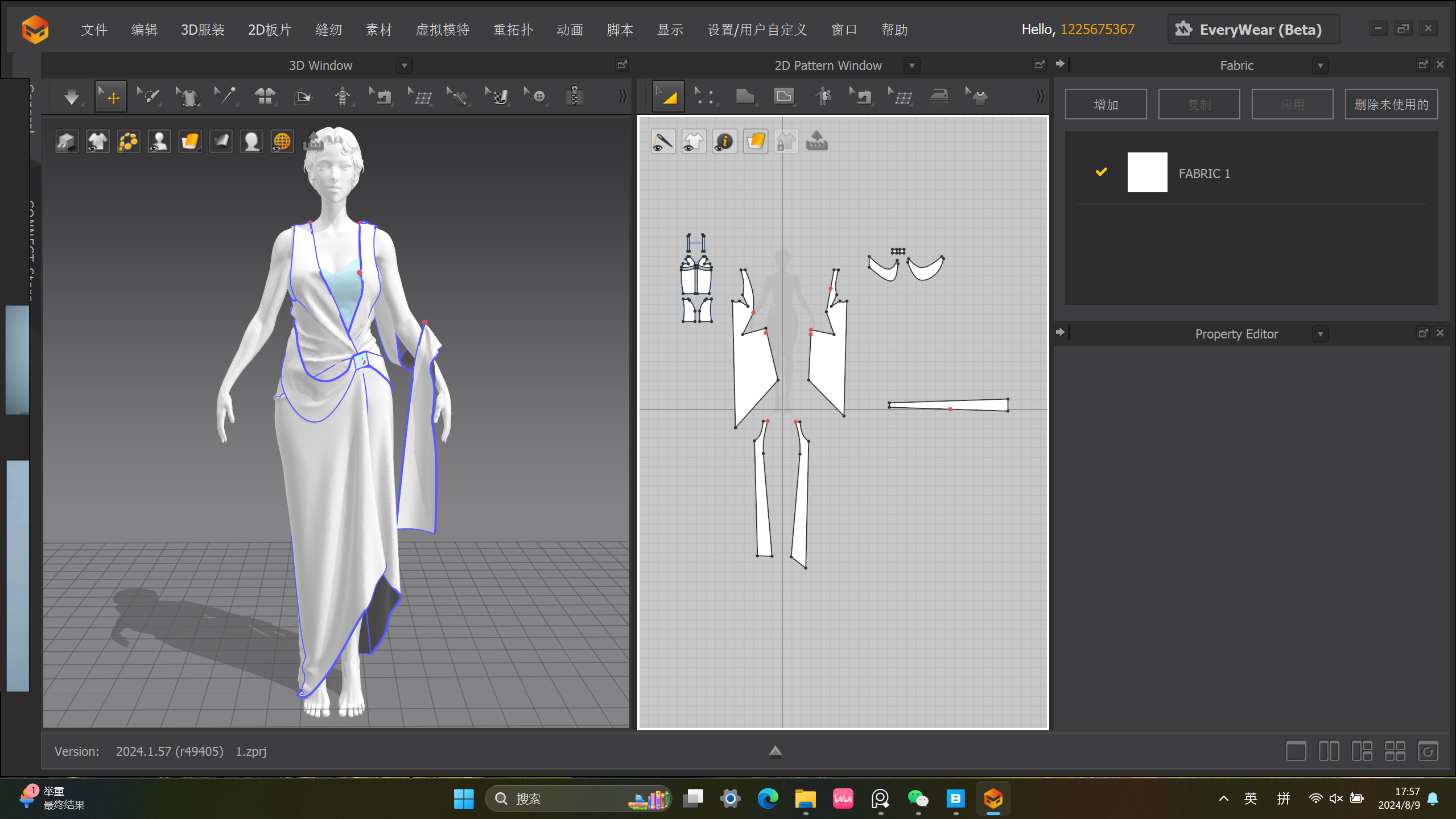Click the zipper tool icon
Screen dimensions: 1456x819
pos(575,97)
